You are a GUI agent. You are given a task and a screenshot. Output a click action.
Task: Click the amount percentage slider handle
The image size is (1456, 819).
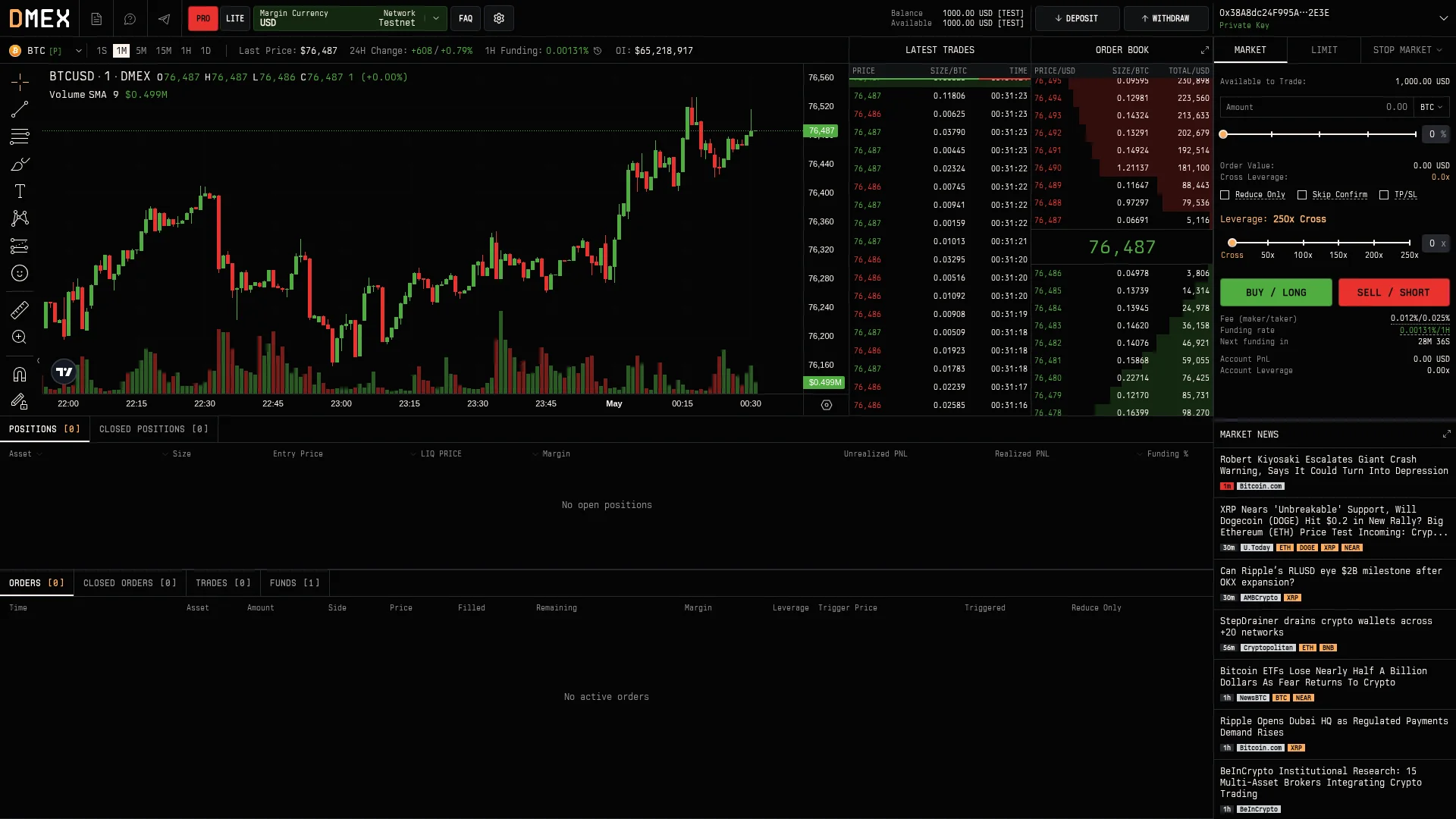pos(1223,134)
